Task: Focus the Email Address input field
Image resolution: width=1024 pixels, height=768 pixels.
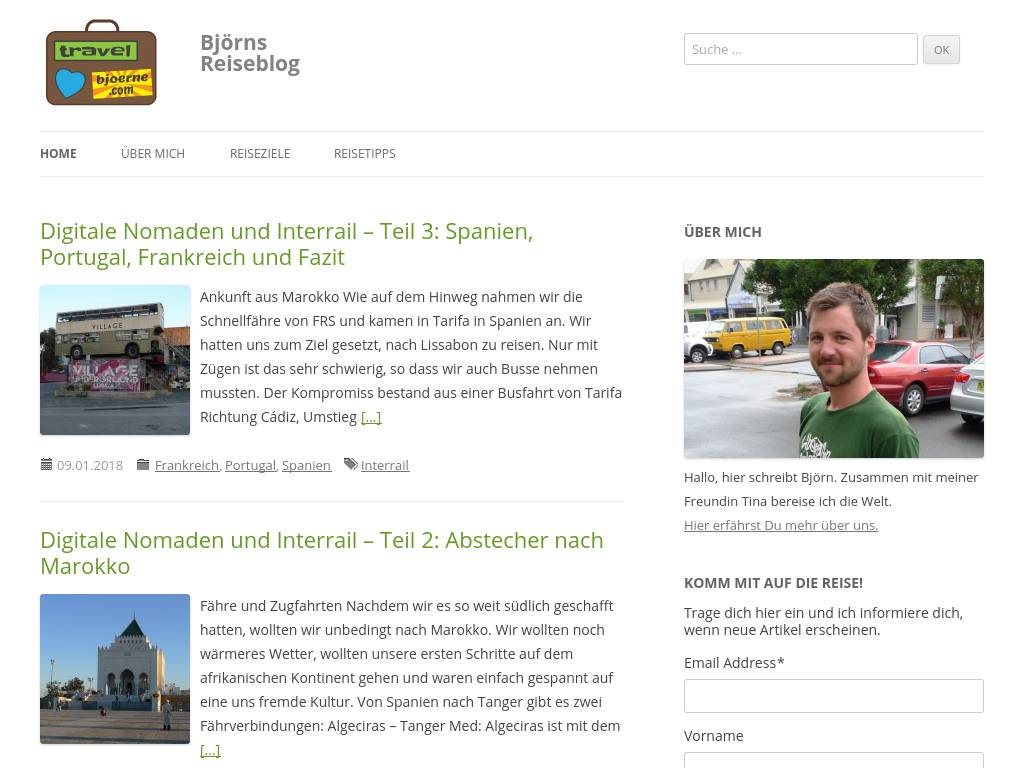Action: click(833, 696)
